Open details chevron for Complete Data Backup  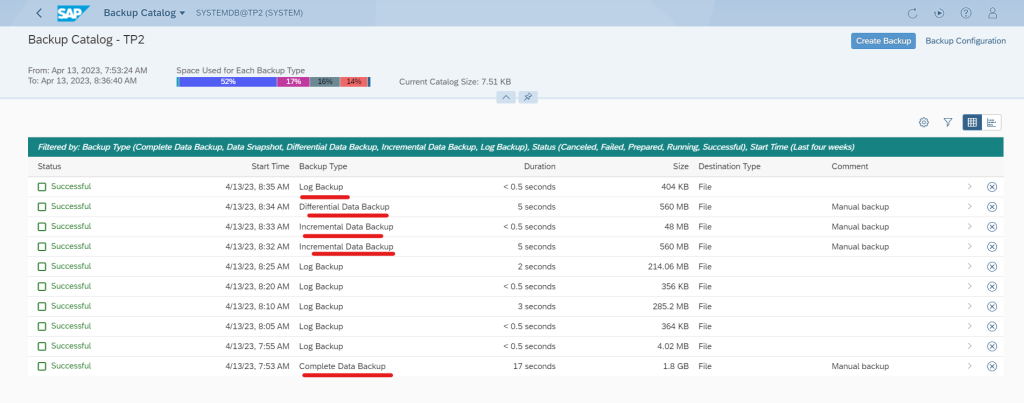969,366
